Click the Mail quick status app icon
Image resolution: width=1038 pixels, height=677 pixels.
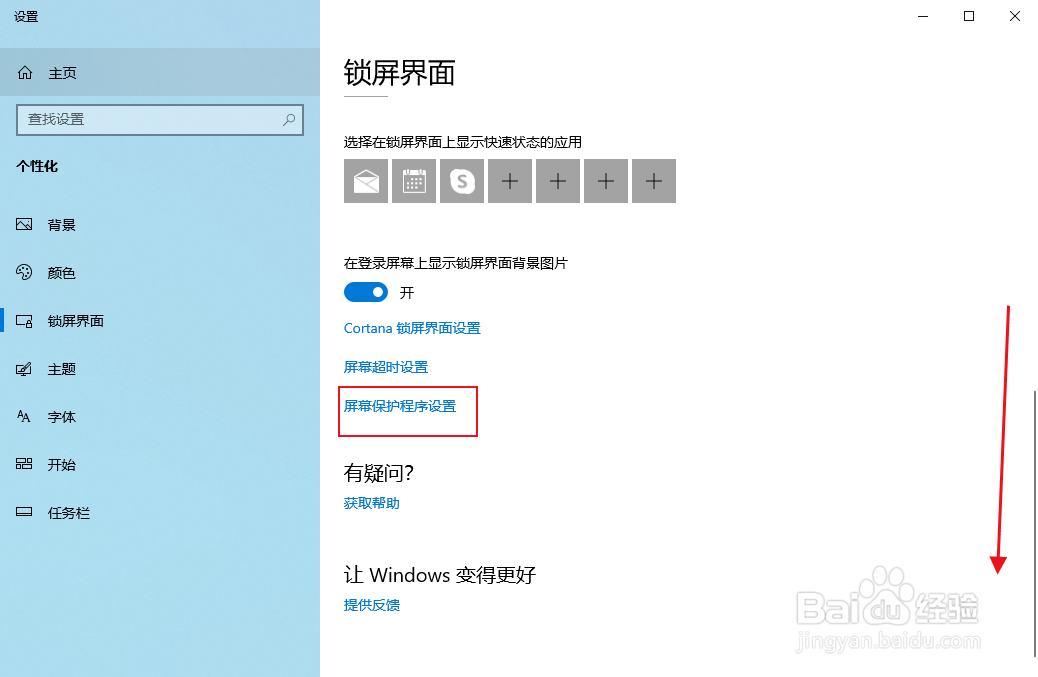(365, 181)
